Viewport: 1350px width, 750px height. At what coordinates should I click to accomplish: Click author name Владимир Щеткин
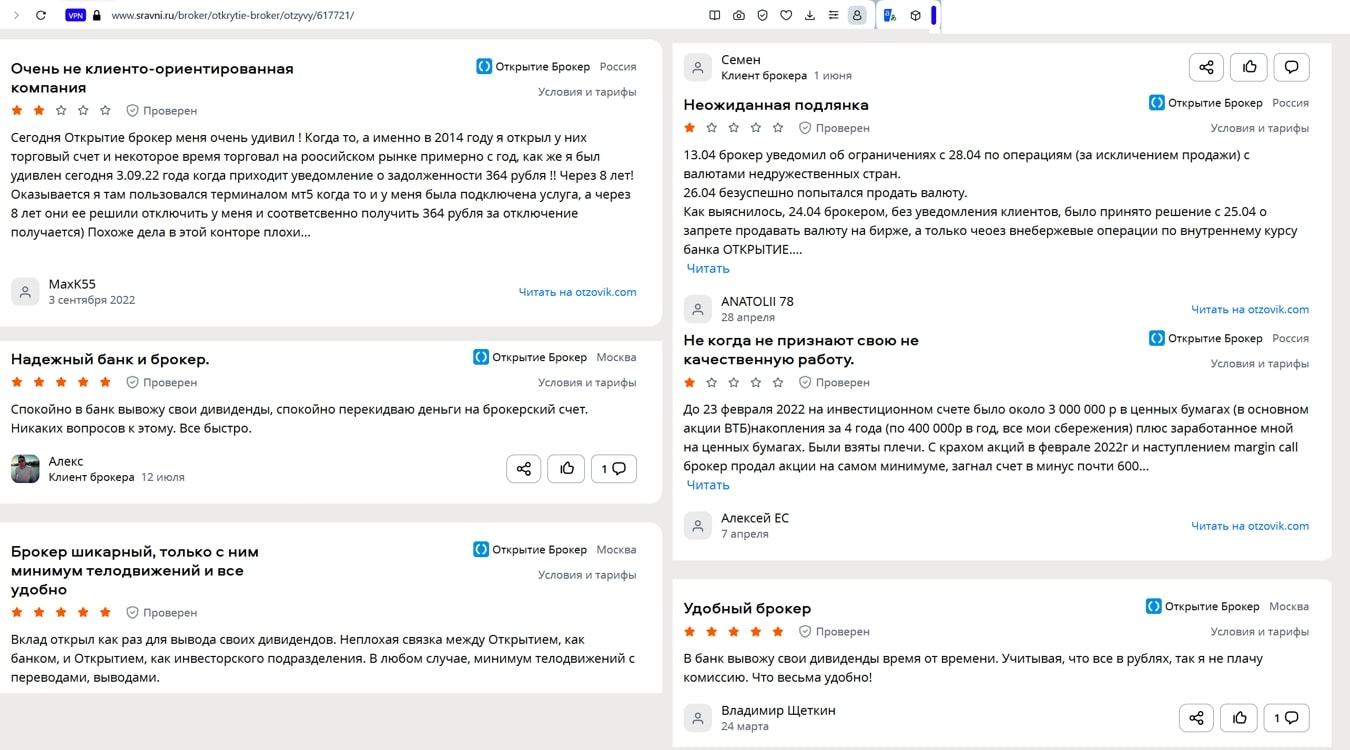click(778, 710)
